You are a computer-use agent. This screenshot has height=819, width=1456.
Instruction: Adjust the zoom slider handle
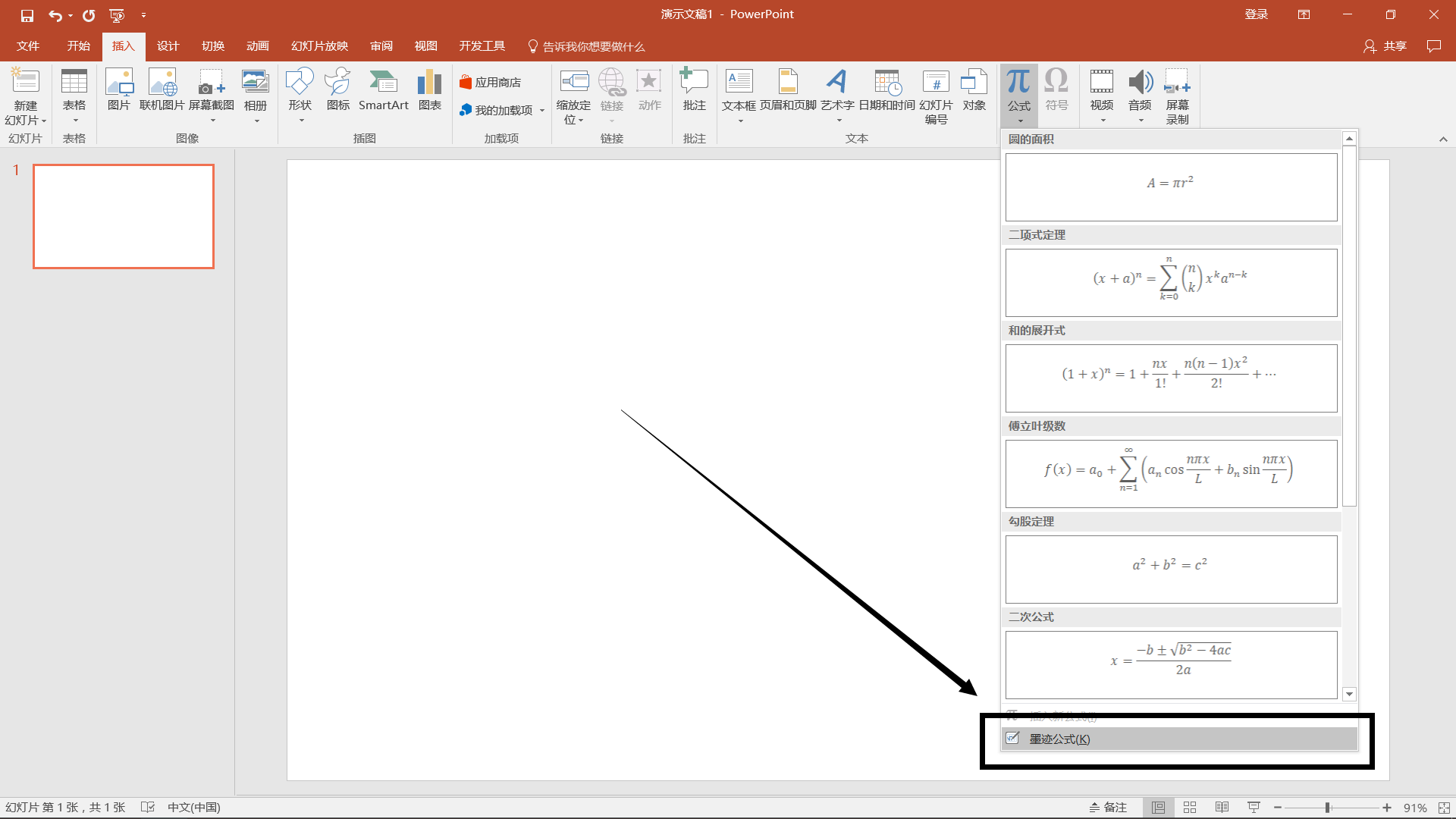[x=1328, y=808]
